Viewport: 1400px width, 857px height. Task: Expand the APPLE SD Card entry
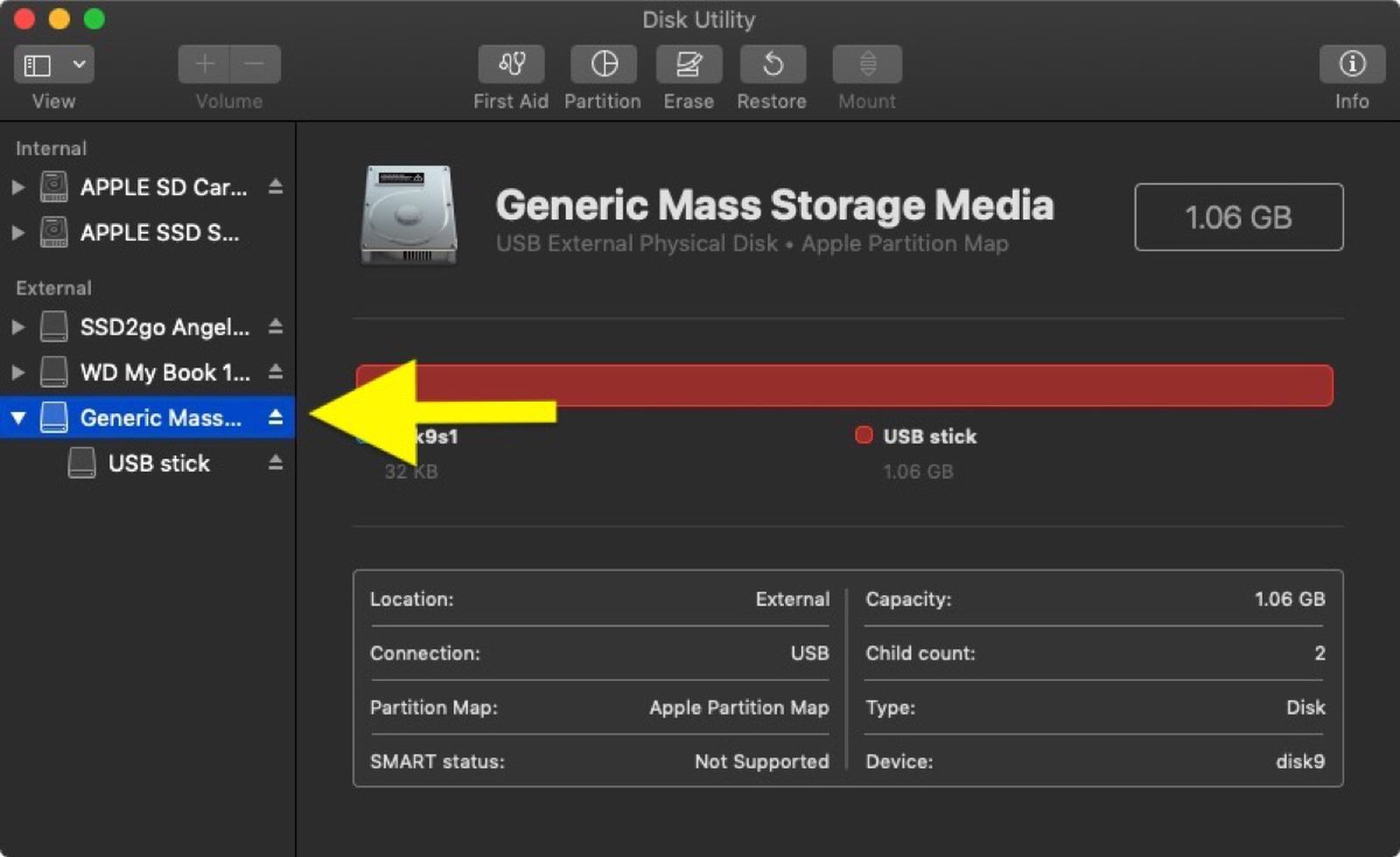[x=17, y=186]
